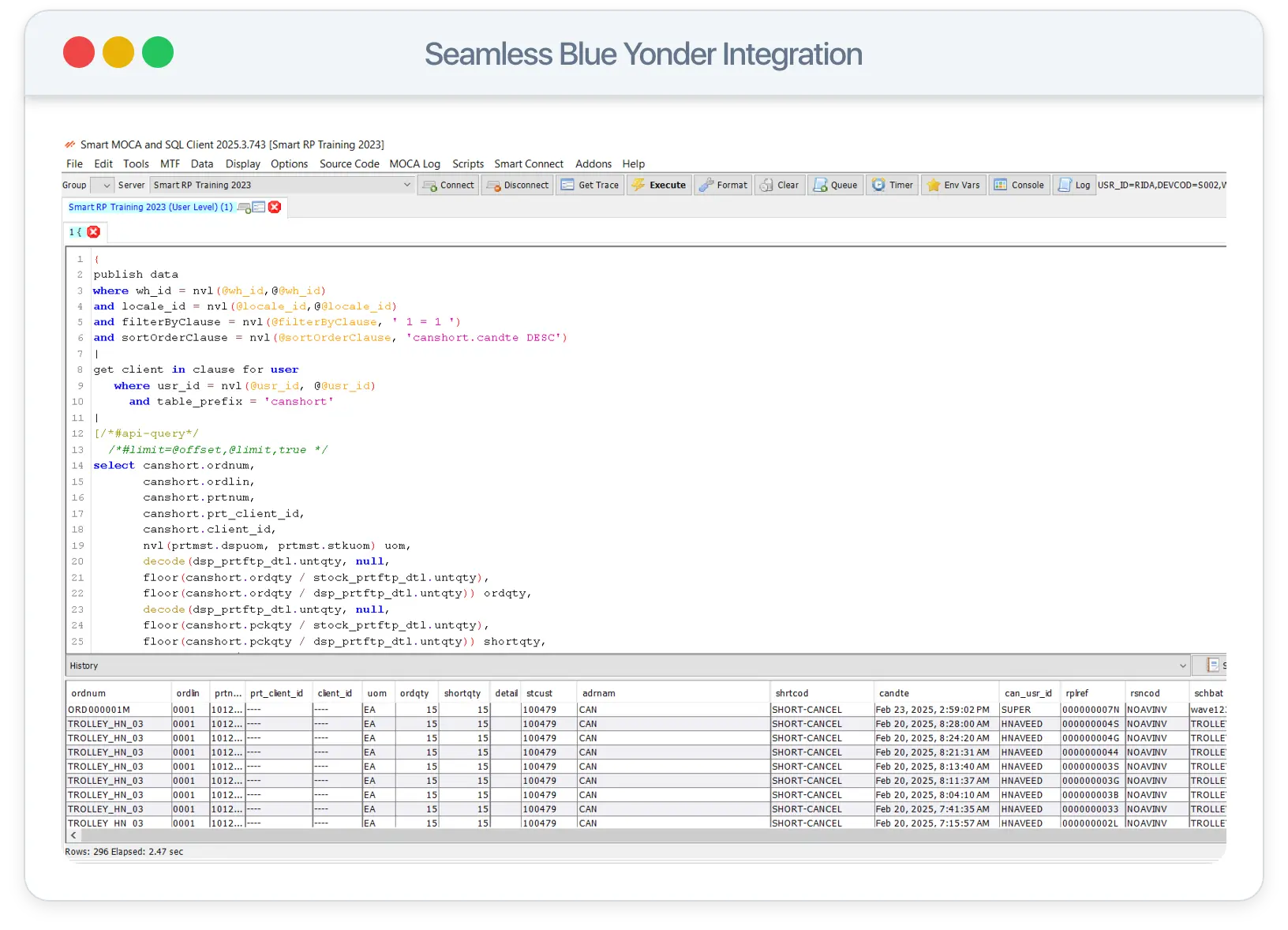
Task: Open the Scripts menu
Action: [x=468, y=164]
